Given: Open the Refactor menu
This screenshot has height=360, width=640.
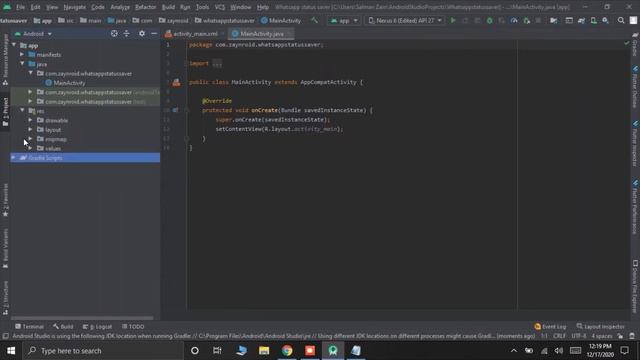Looking at the screenshot, I should 145,7.
